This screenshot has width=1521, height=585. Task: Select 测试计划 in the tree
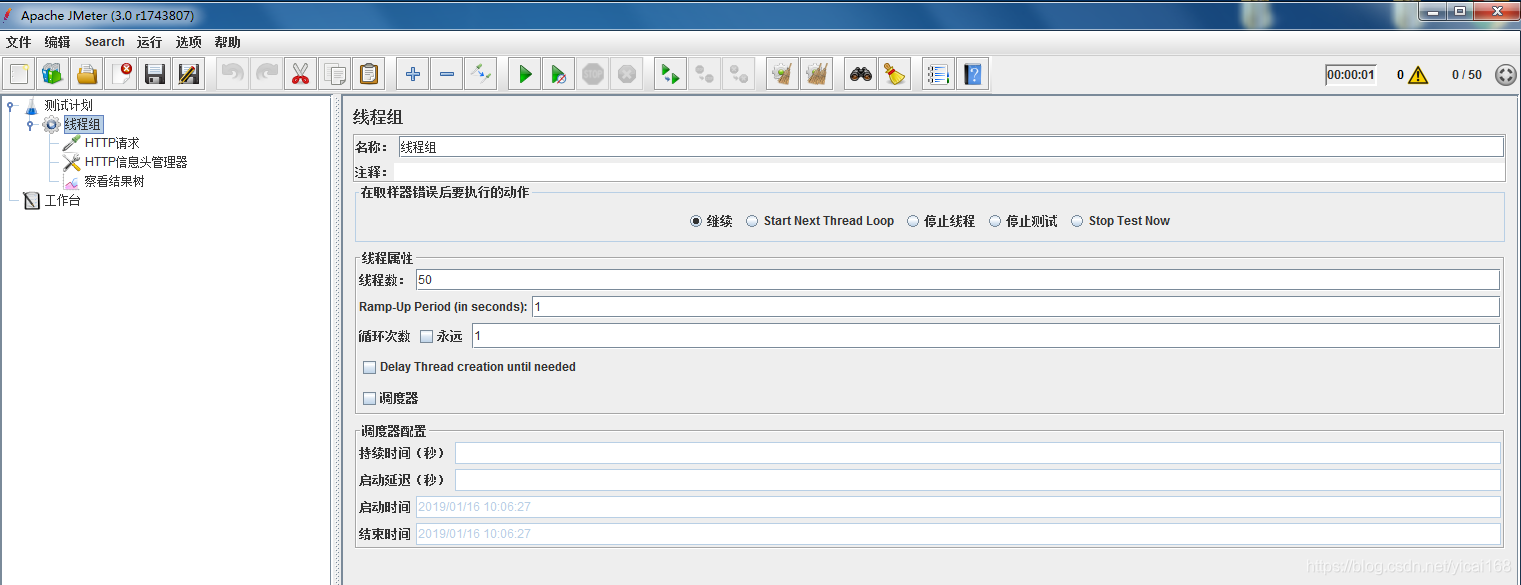tap(68, 105)
